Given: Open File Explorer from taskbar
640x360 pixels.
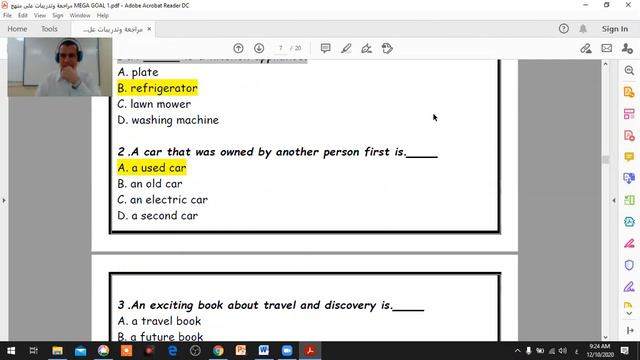Looking at the screenshot, I should pos(57,351).
